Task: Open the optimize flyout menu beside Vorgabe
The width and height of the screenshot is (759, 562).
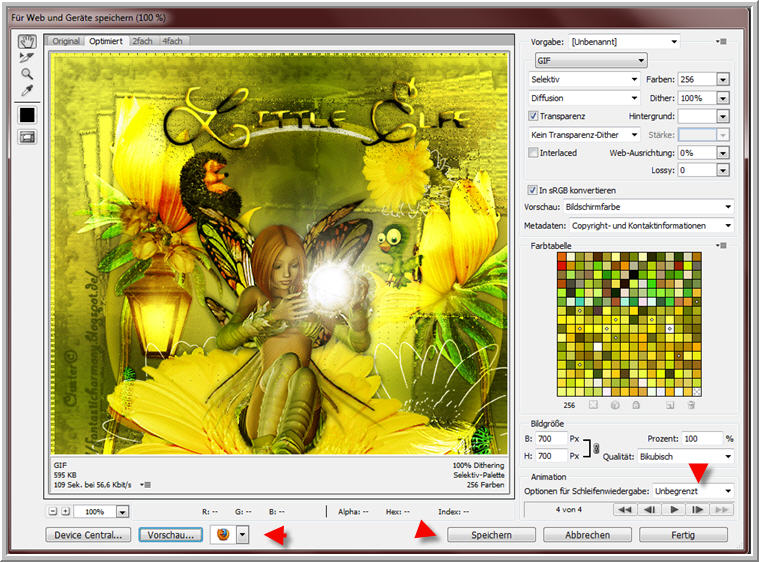Action: click(x=721, y=42)
